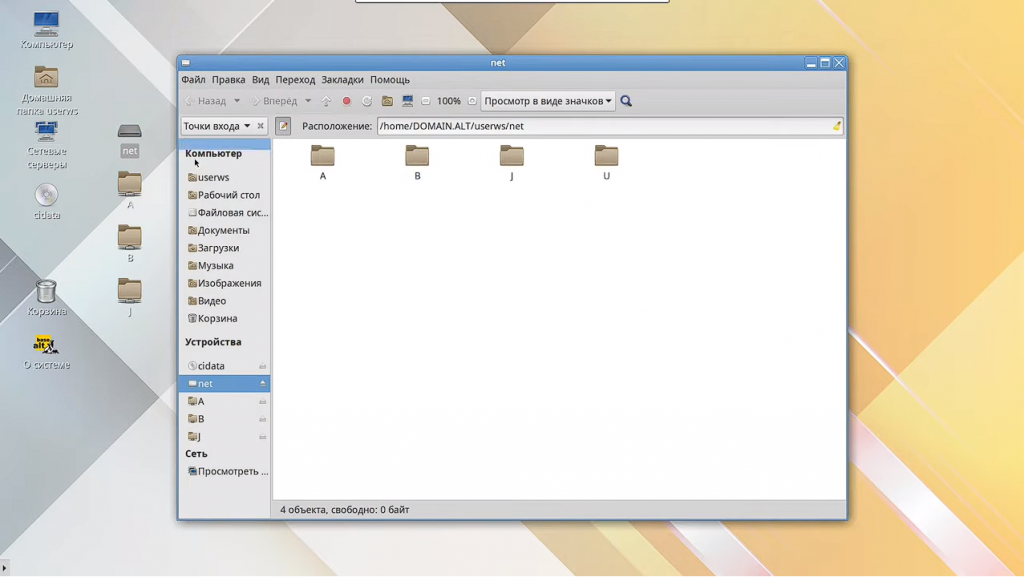Open the Правка menu
1024x577 pixels.
point(229,80)
